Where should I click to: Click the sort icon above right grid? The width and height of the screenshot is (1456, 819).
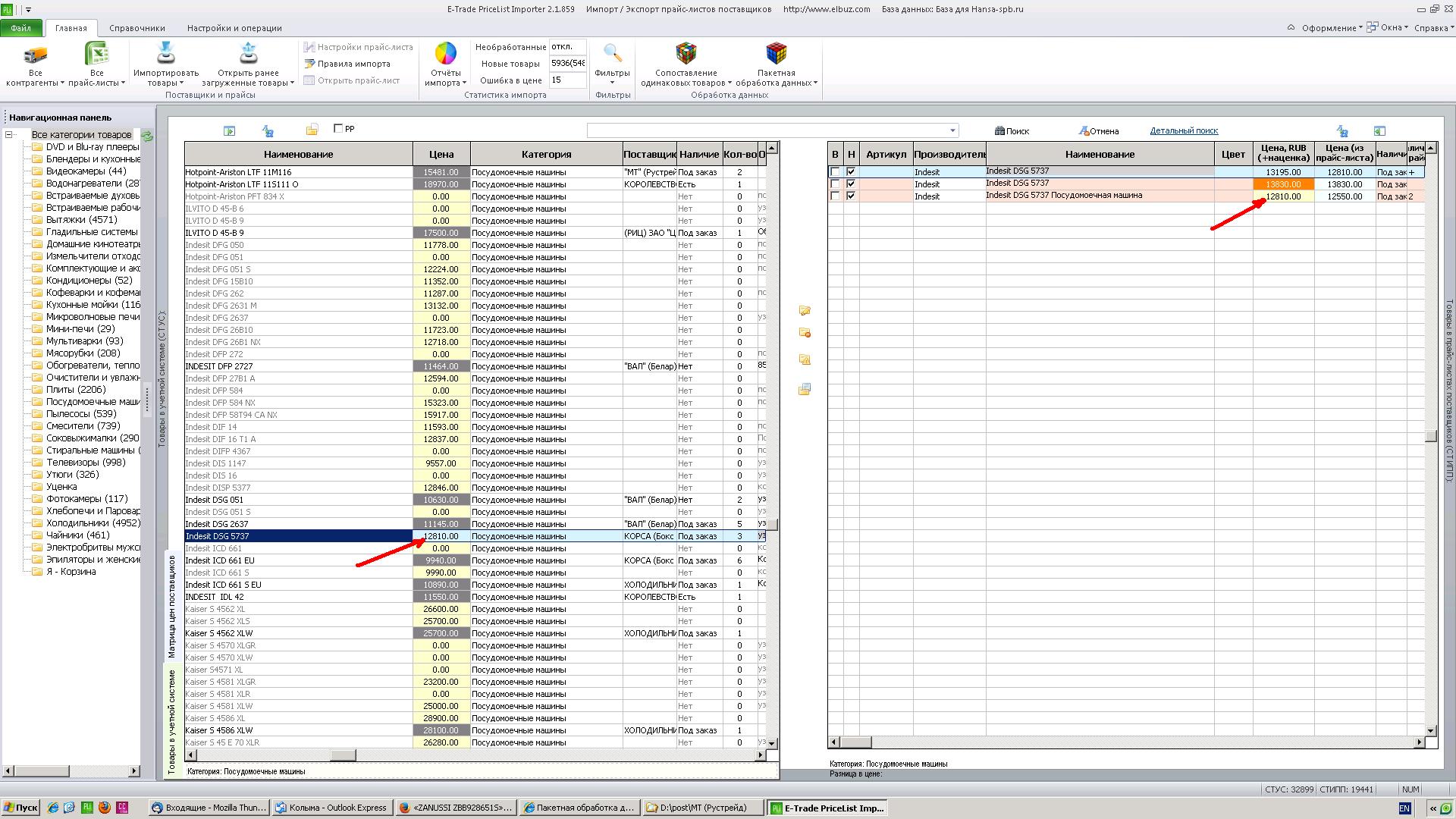[x=1341, y=131]
